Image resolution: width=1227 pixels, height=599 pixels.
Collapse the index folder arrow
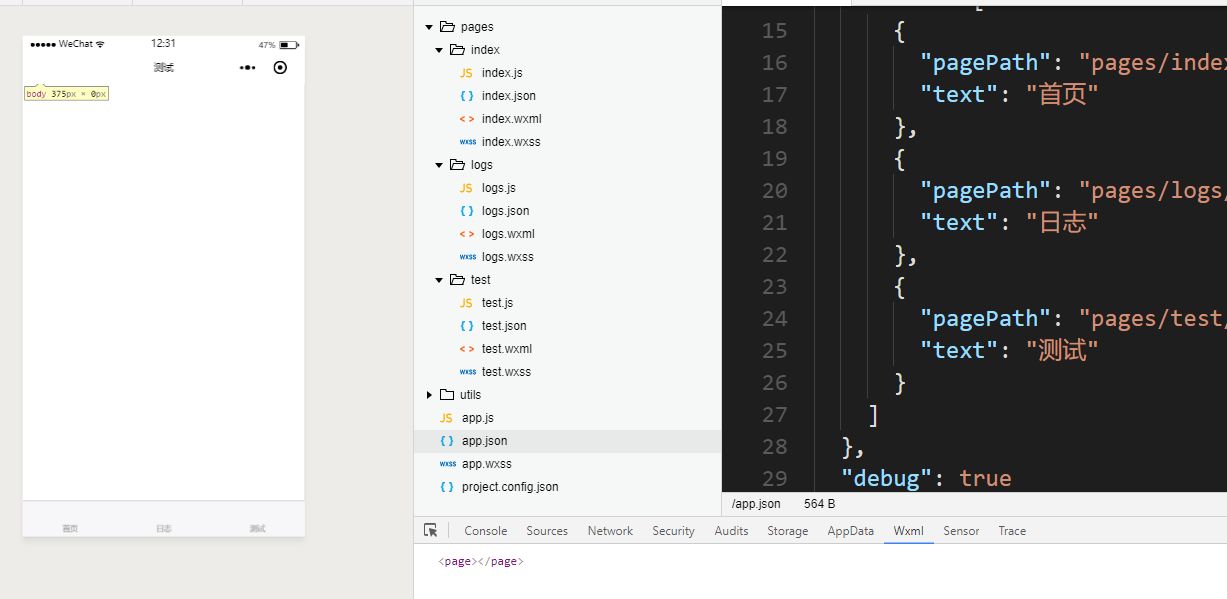pyautogui.click(x=439, y=50)
